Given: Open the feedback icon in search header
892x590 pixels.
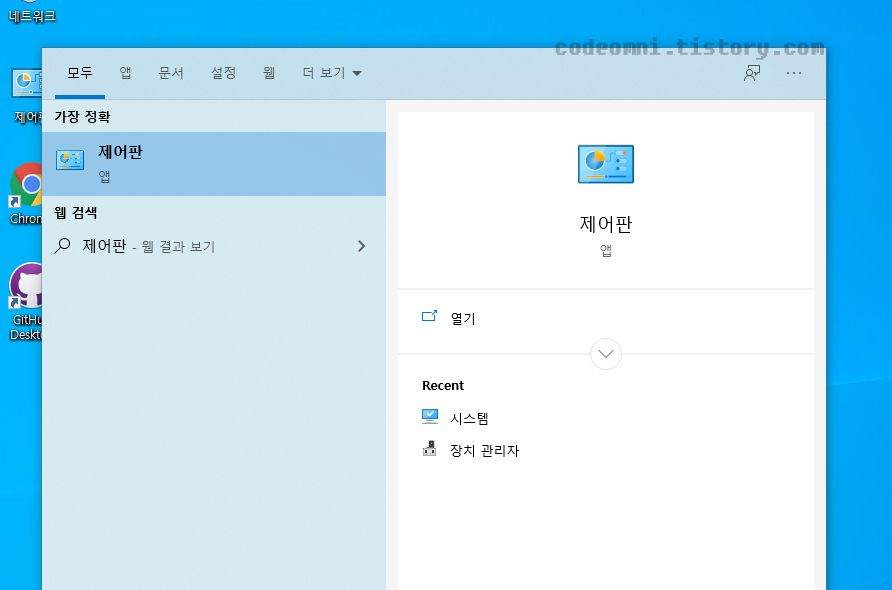Looking at the screenshot, I should pos(752,73).
